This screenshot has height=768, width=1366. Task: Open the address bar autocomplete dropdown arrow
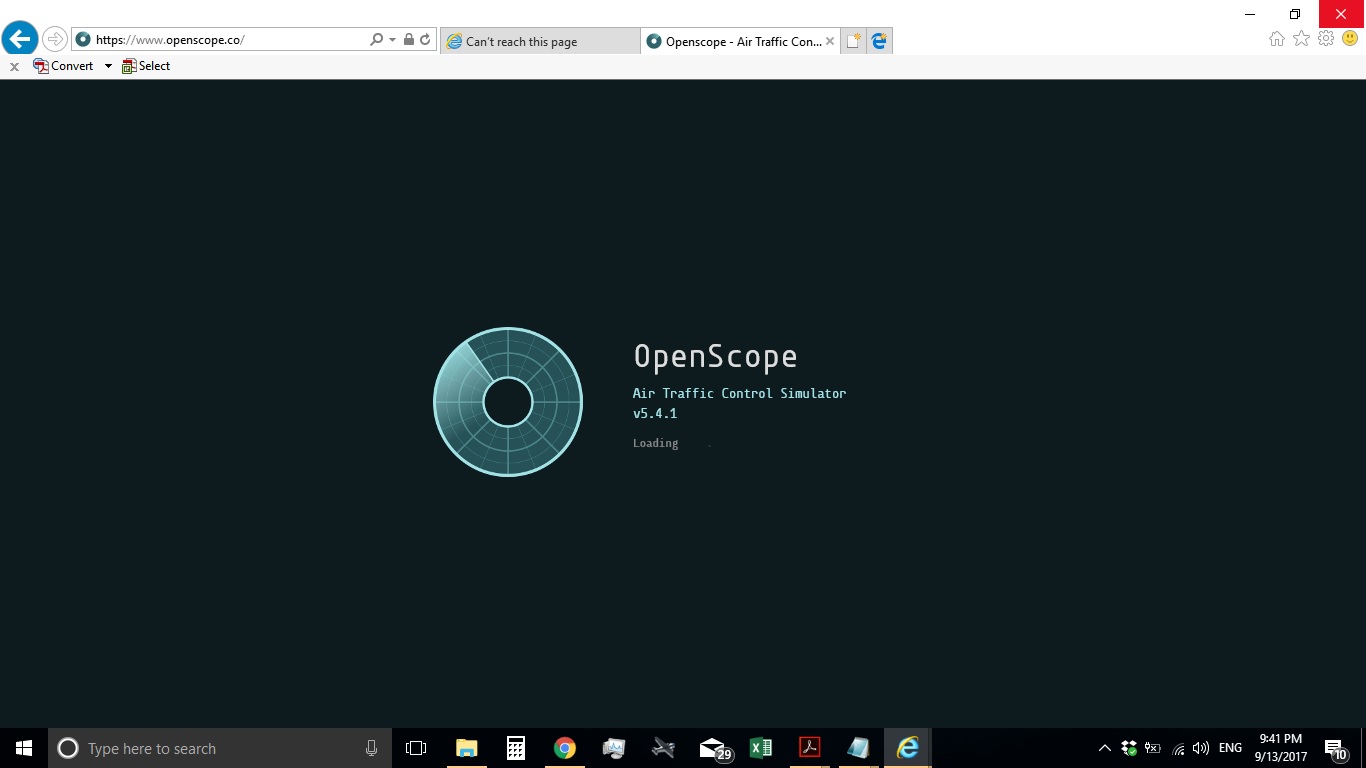391,39
